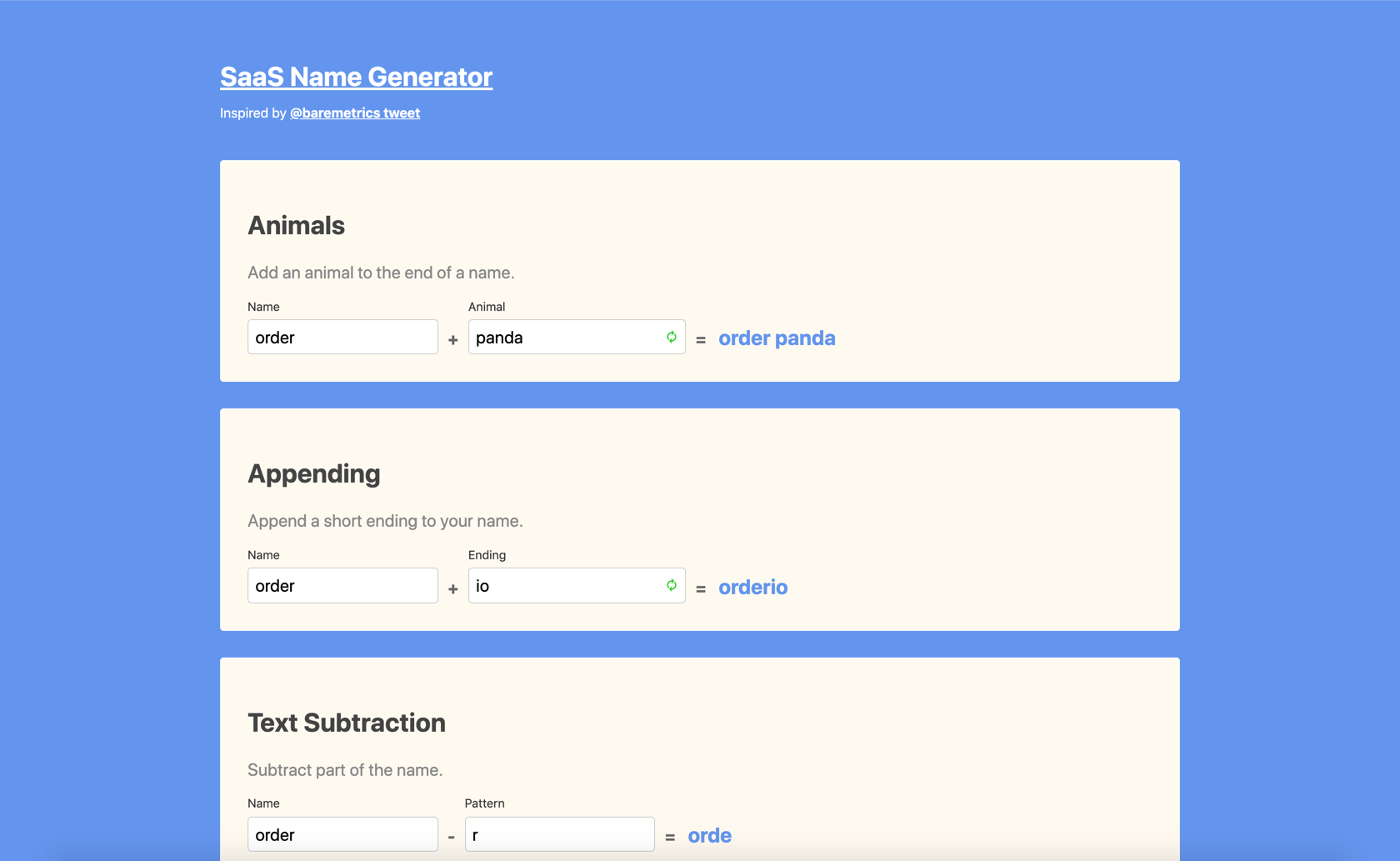Open the SaaS Name Generator heading link
Screen dimensions: 1400x861
pyautogui.click(x=356, y=76)
